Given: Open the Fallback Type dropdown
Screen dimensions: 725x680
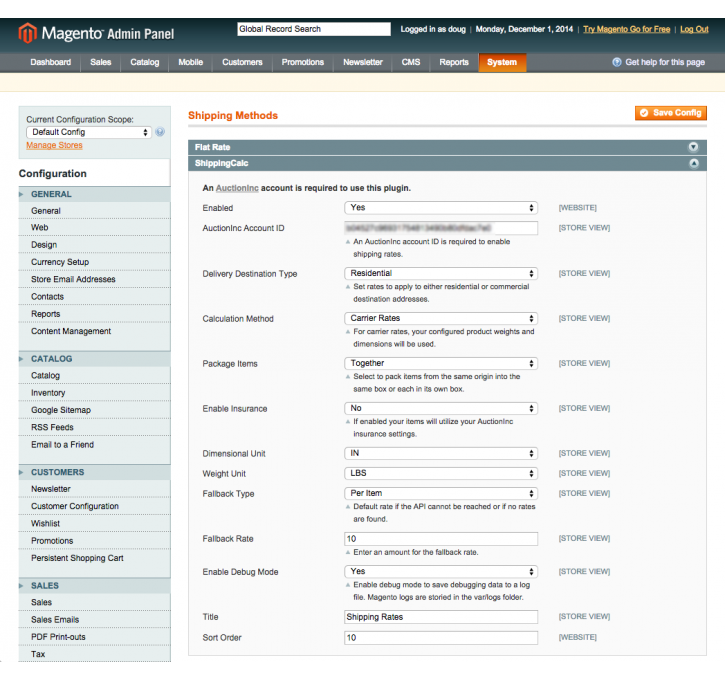Looking at the screenshot, I should [x=441, y=493].
